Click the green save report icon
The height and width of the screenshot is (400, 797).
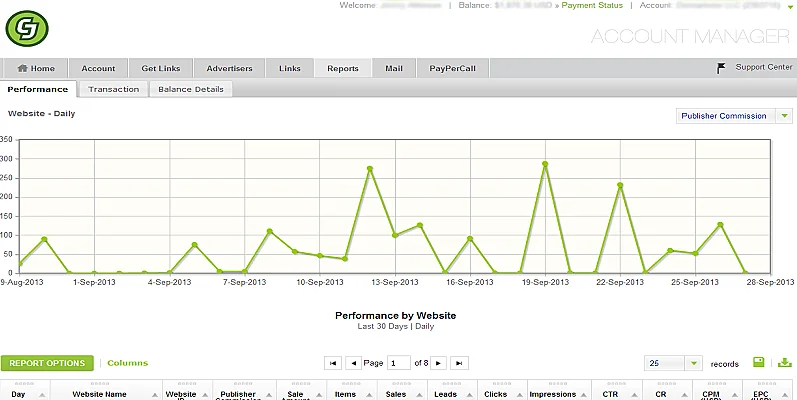coord(758,362)
